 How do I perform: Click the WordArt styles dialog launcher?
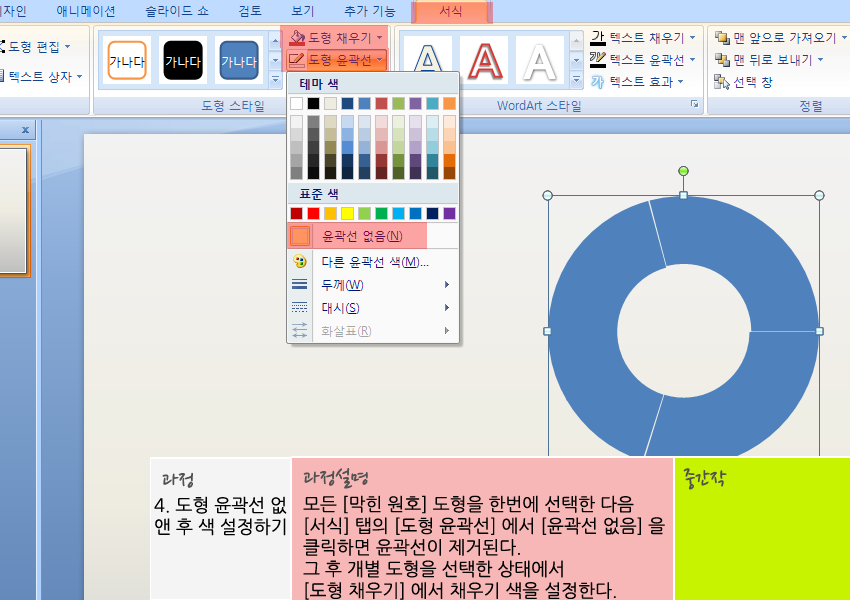tap(692, 105)
